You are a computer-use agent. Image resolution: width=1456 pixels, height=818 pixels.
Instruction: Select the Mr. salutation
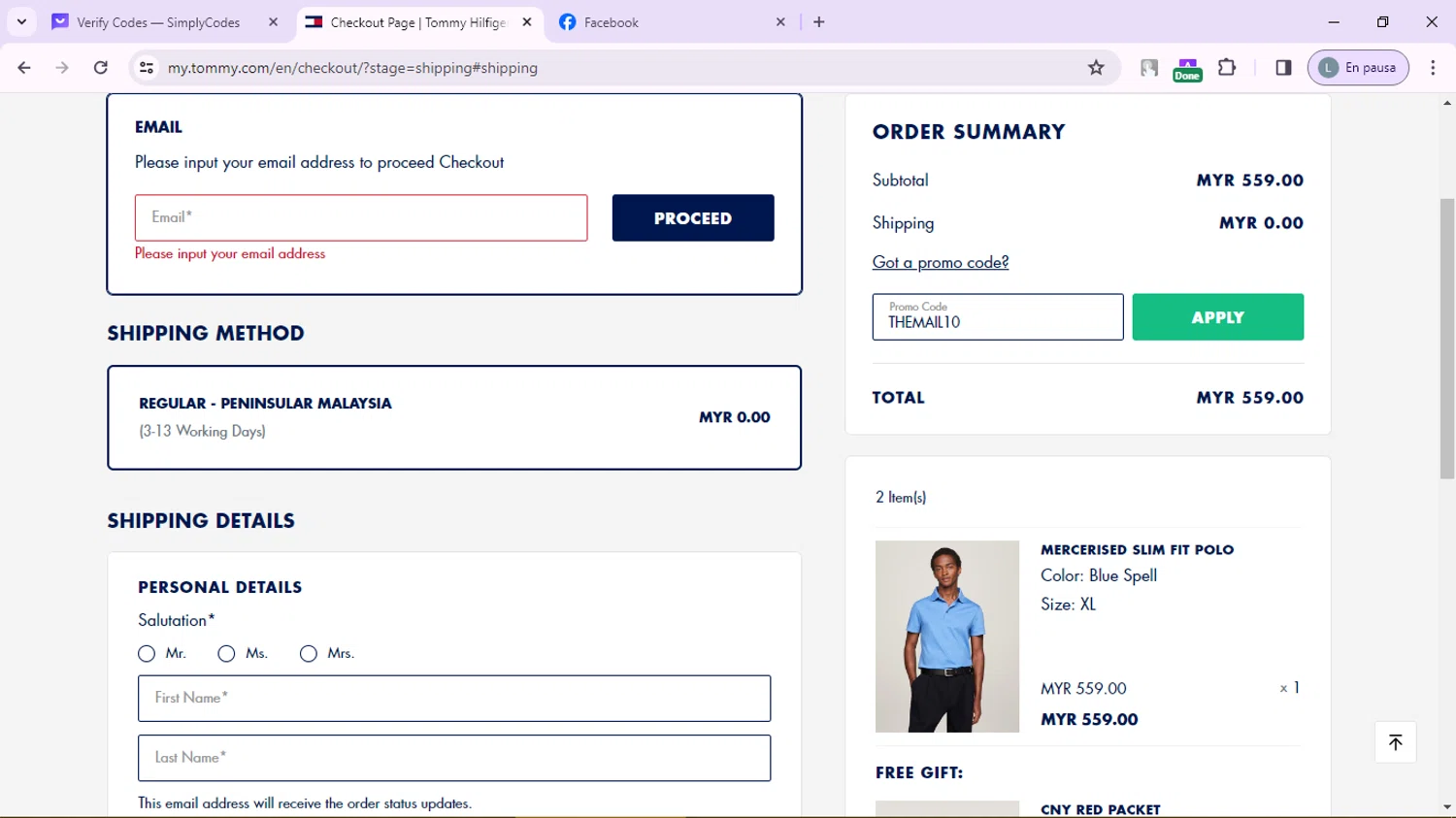tap(147, 654)
